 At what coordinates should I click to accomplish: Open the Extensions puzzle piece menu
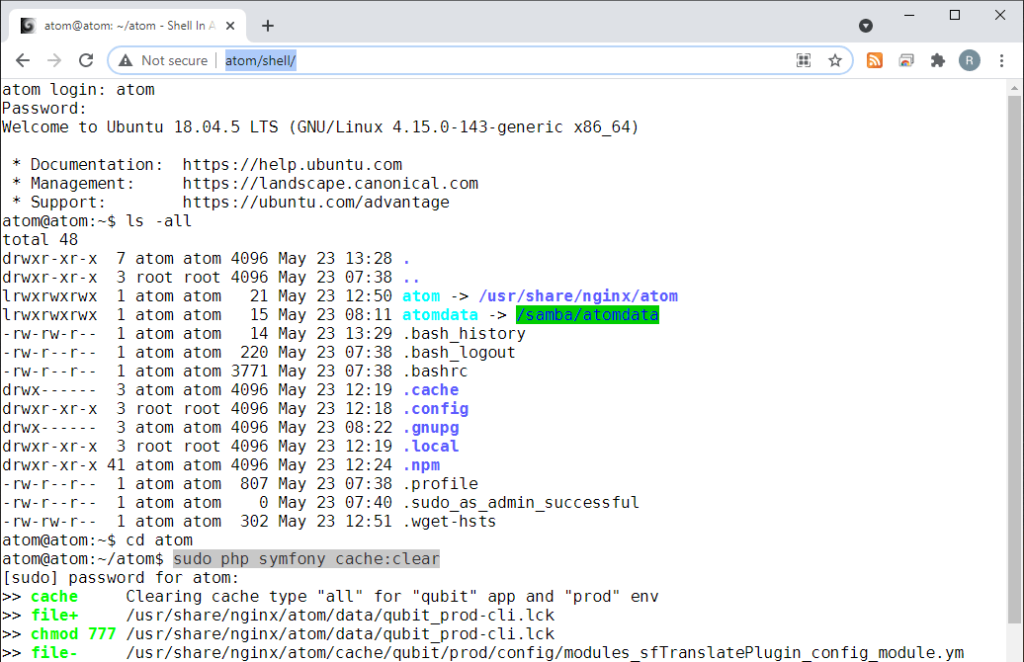coord(938,61)
